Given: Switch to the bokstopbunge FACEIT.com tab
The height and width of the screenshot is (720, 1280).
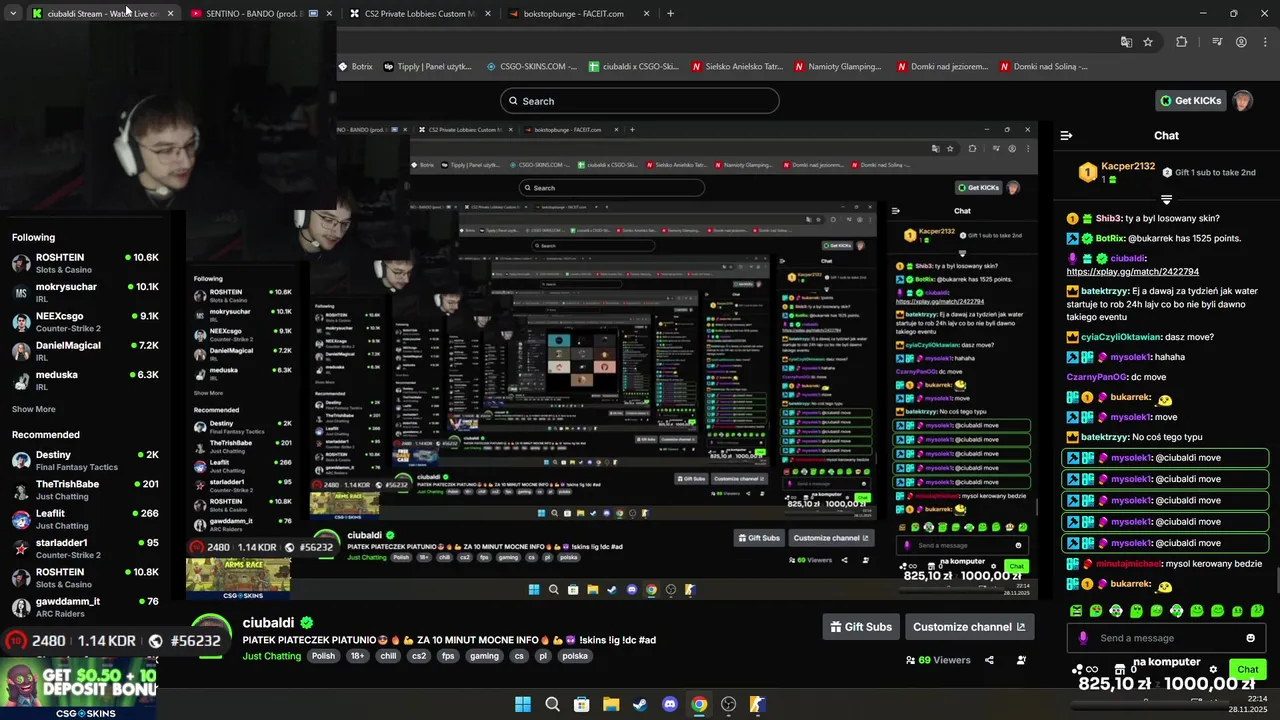Looking at the screenshot, I should 578,14.
